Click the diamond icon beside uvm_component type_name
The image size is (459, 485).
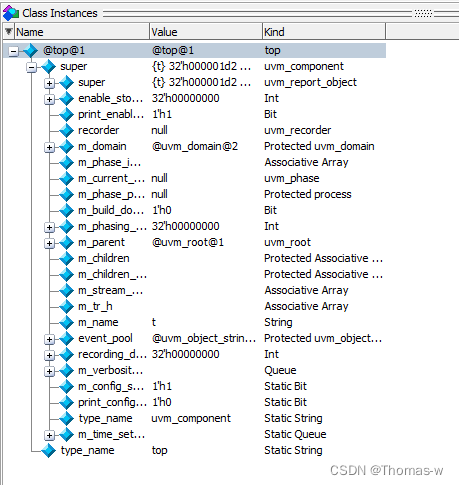click(x=66, y=419)
